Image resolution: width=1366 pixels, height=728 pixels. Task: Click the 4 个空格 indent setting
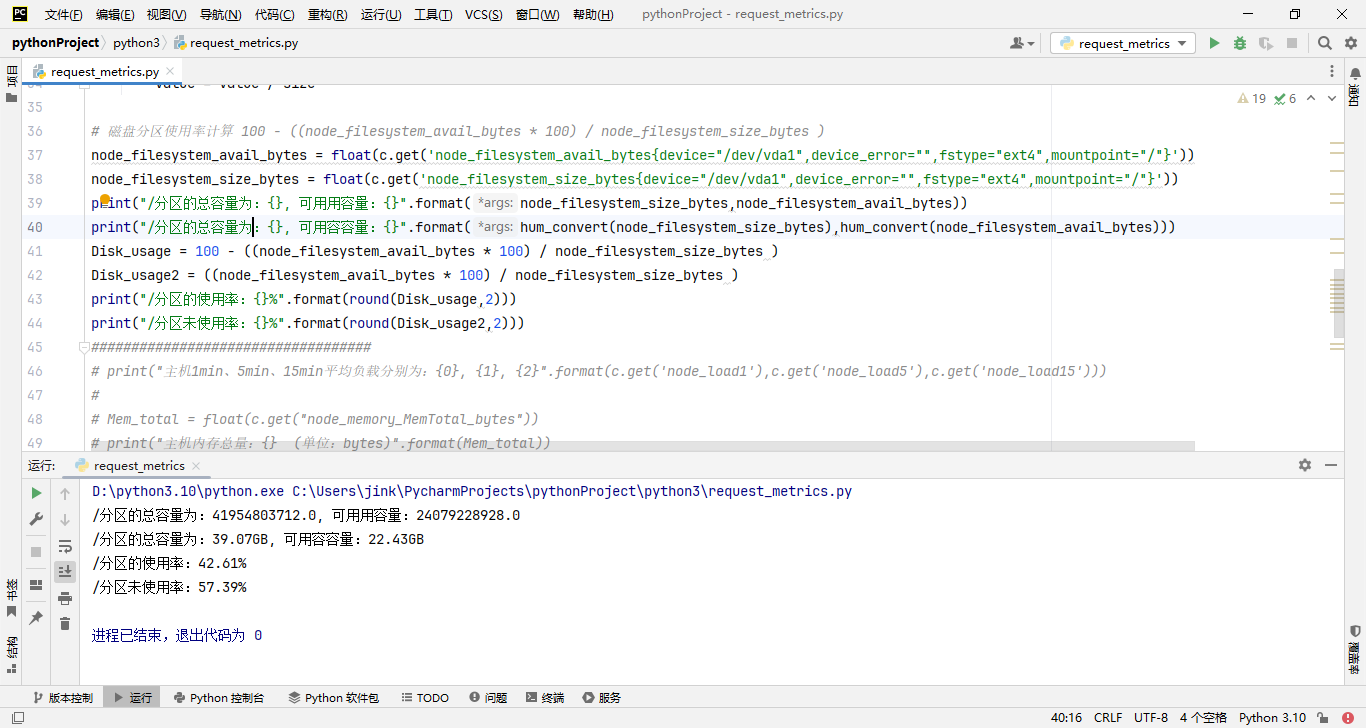click(1203, 718)
